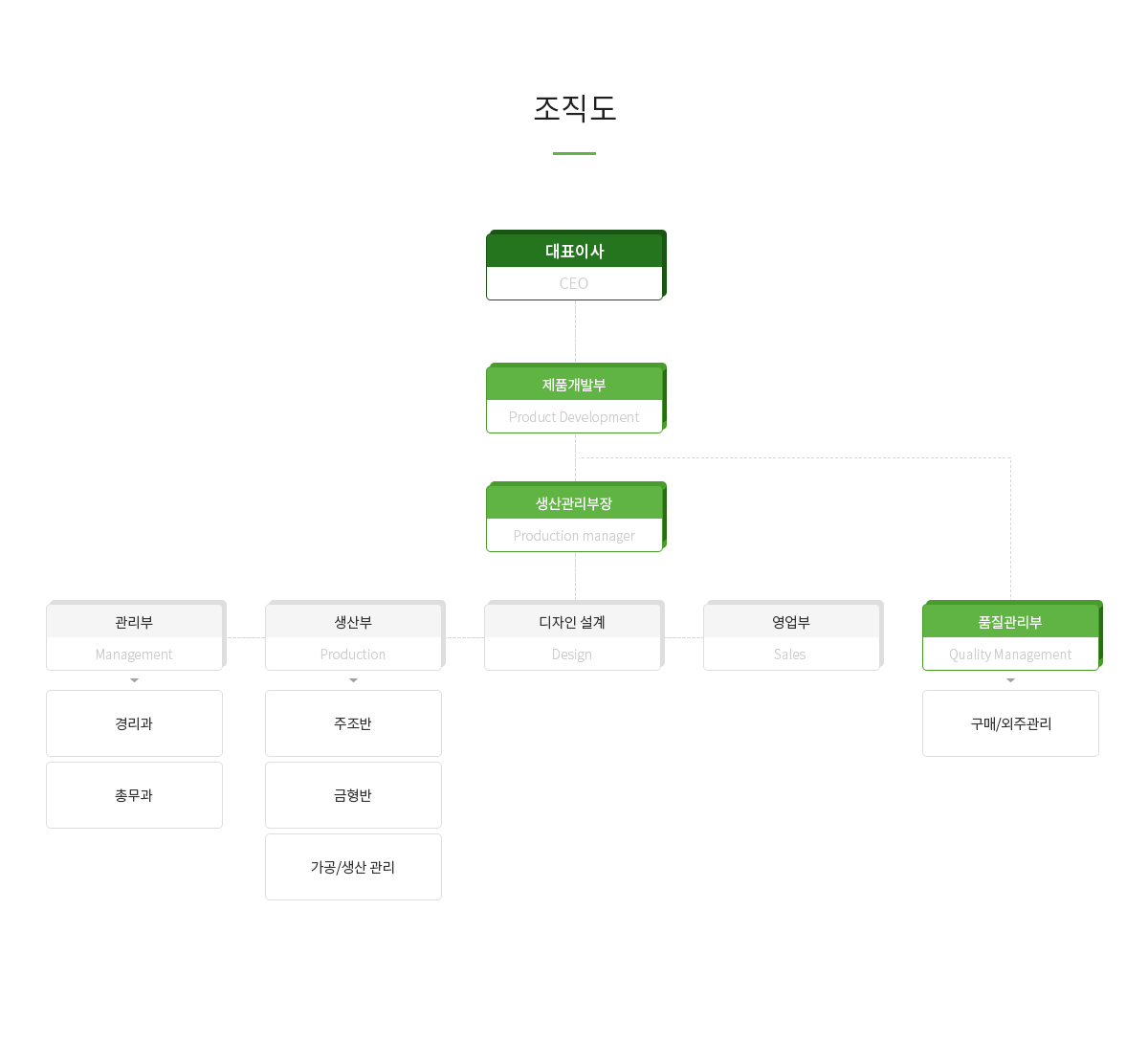Click the 생산관리부장 Production manager box
1148x1043 pixels.
pos(574,518)
